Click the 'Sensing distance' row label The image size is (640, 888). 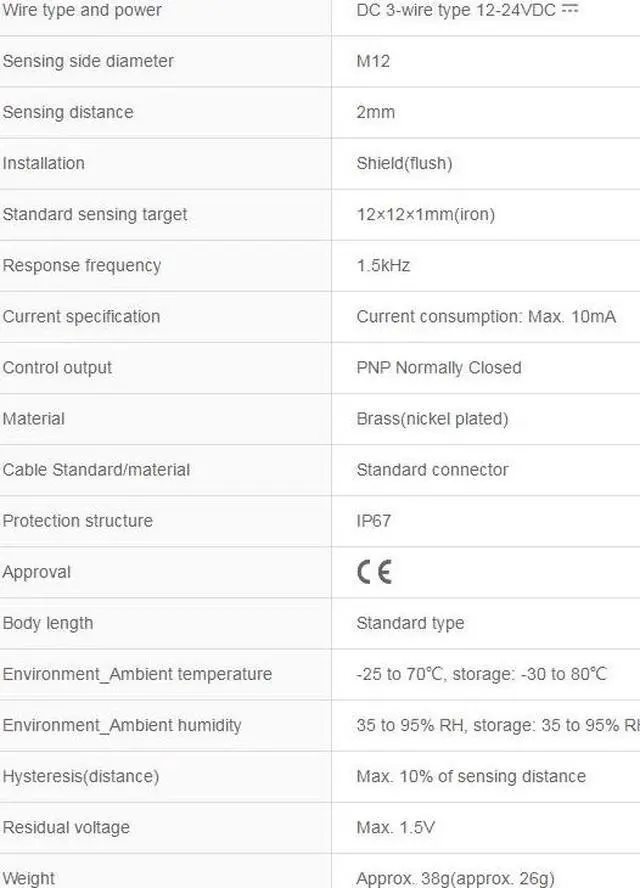67,112
